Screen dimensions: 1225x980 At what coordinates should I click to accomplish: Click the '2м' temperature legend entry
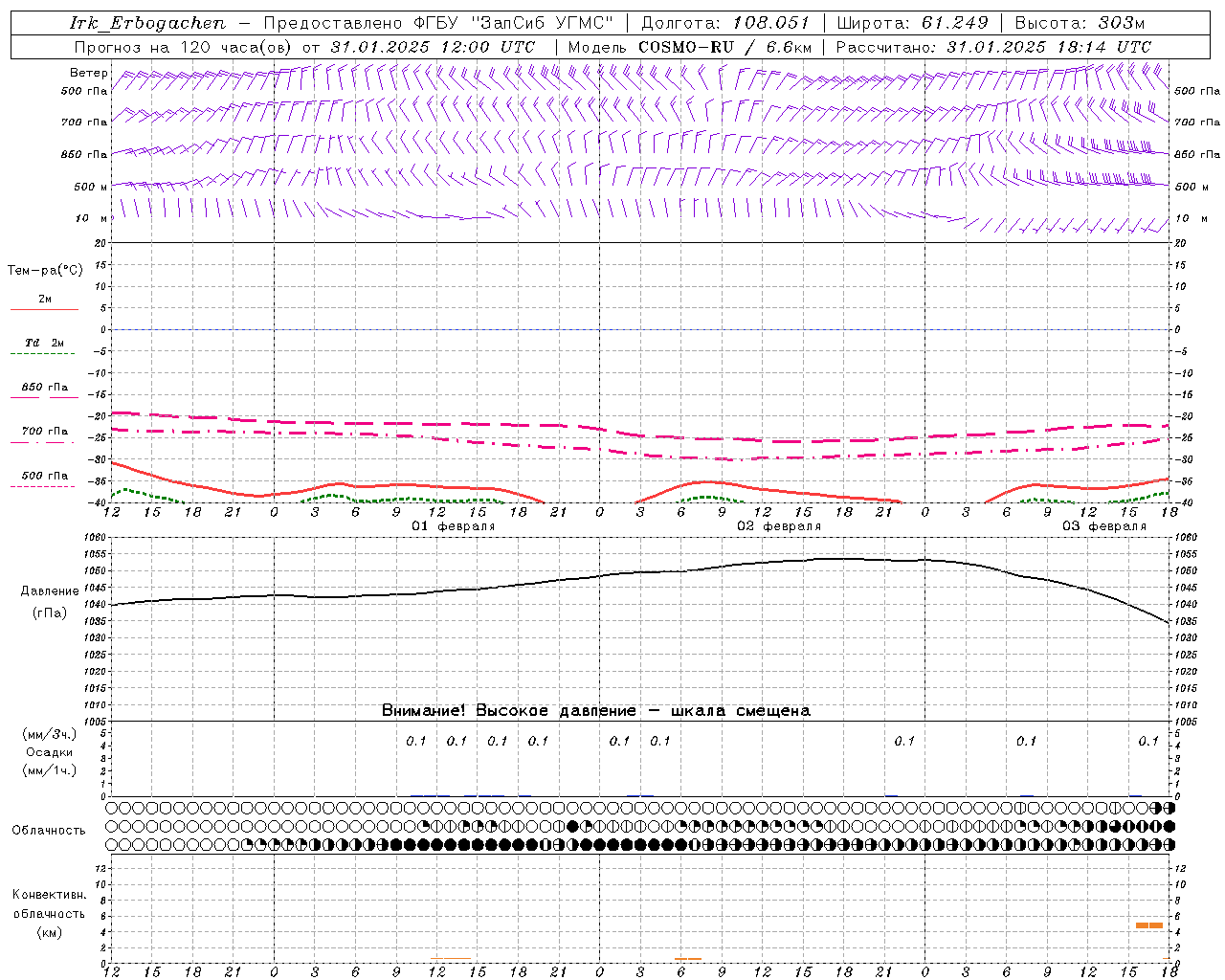(x=45, y=300)
